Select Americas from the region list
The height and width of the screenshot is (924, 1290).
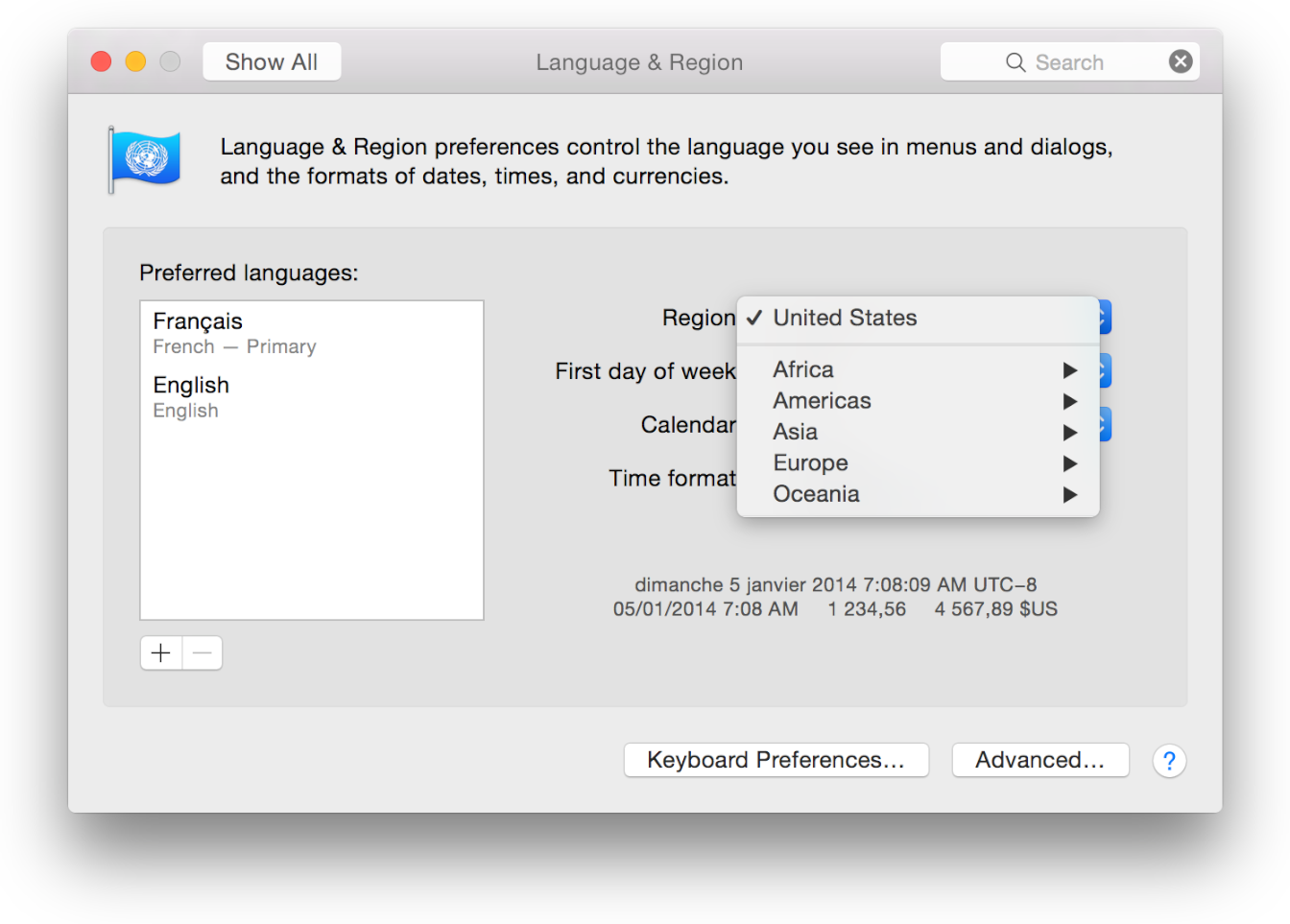click(822, 401)
